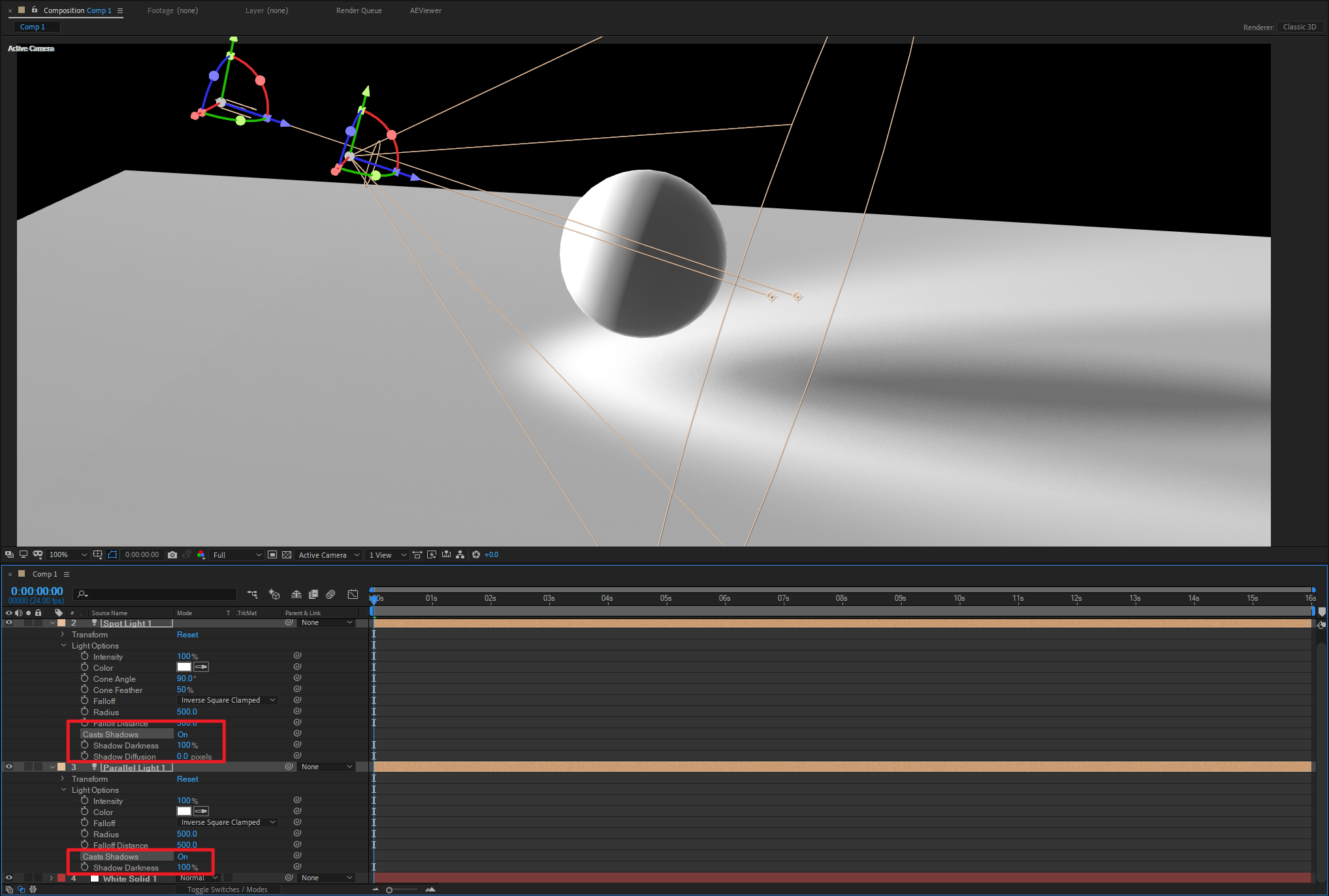Open the Spot Light color swatch
The image size is (1329, 896).
coord(184,667)
